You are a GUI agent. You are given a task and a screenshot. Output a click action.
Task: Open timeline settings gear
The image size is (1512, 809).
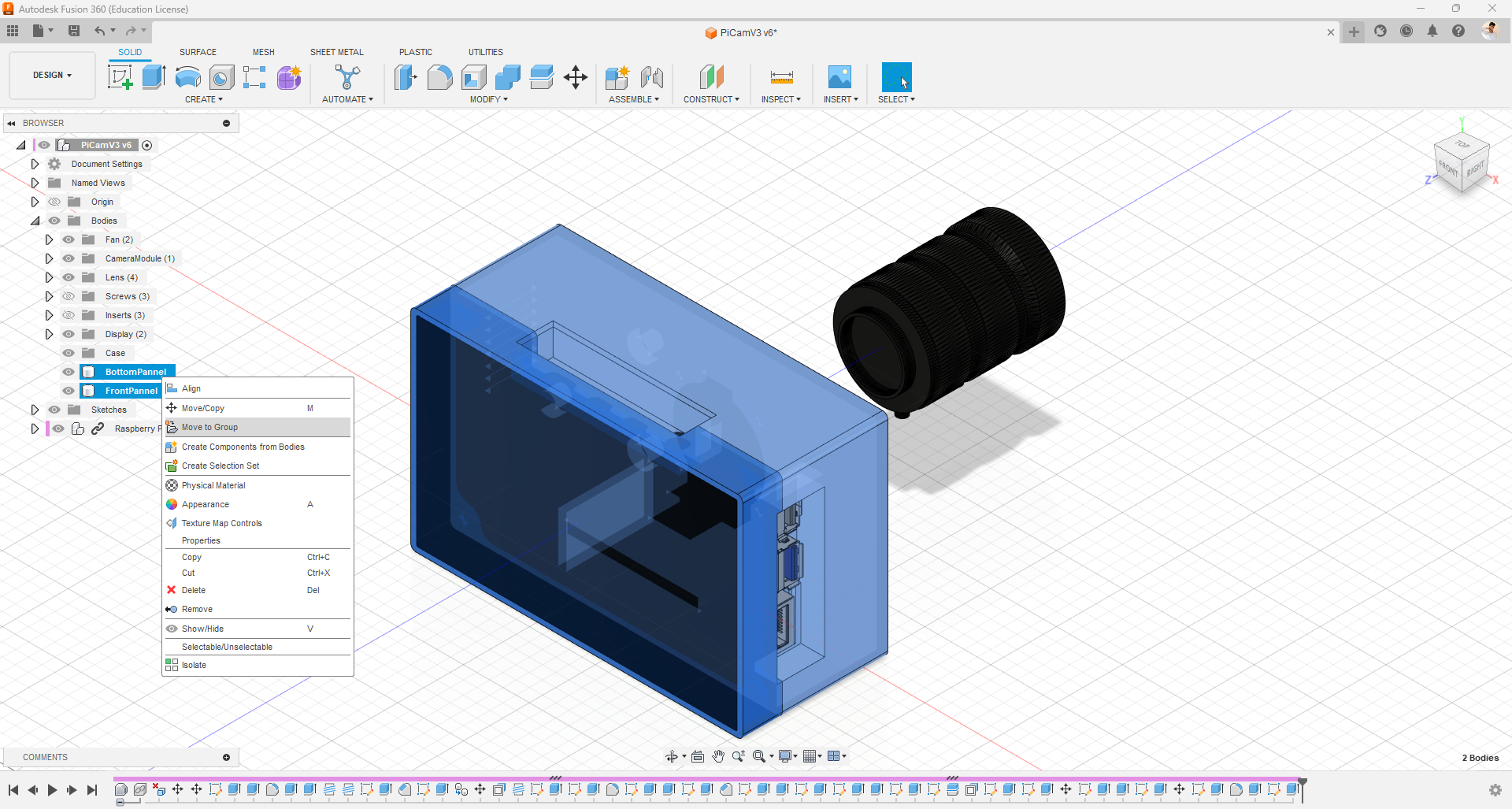(x=1495, y=789)
